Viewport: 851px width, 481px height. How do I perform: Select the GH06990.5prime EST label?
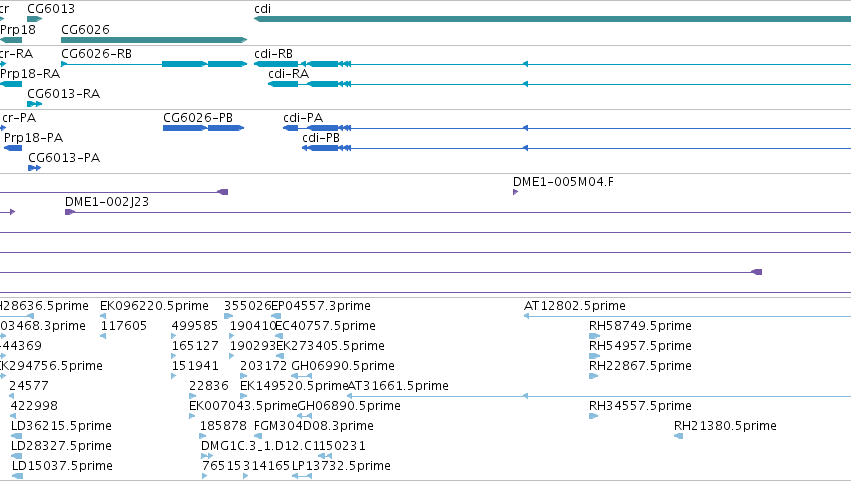[x=343, y=366]
